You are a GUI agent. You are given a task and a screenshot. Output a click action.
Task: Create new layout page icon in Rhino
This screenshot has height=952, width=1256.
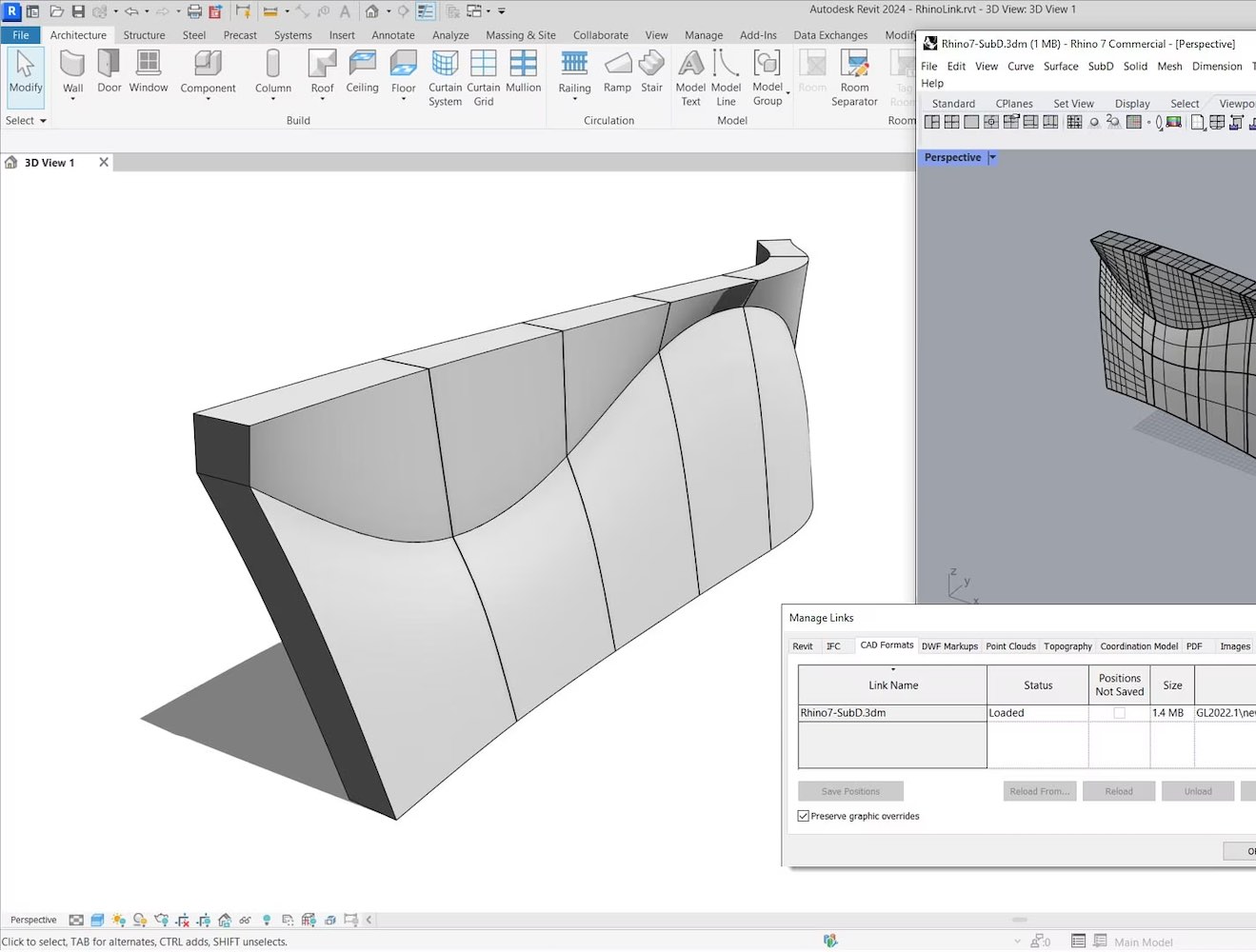[1198, 122]
